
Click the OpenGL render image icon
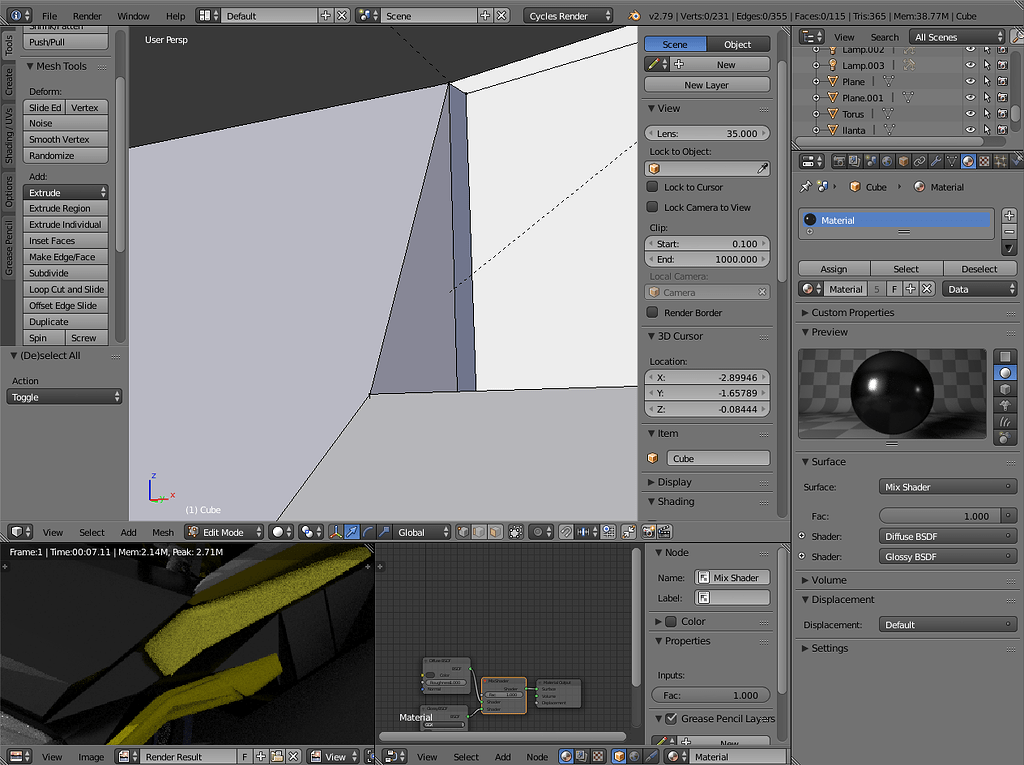(648, 532)
